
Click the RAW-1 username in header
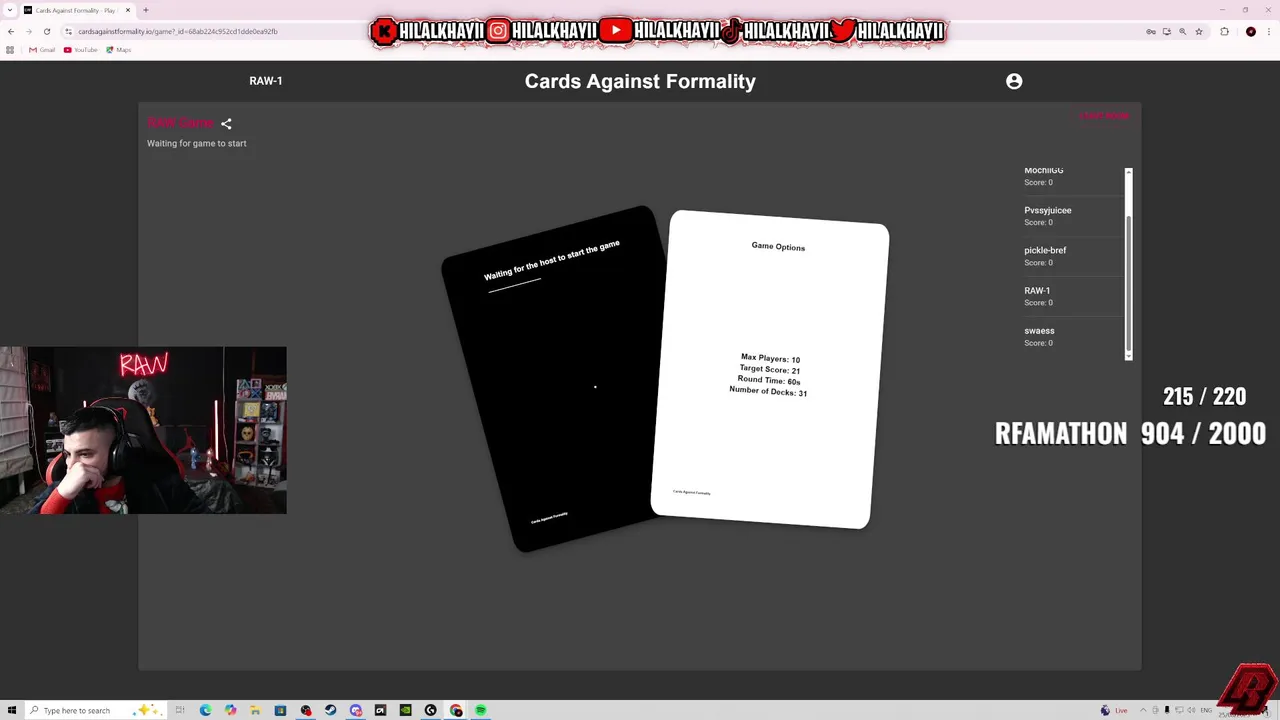coord(266,81)
